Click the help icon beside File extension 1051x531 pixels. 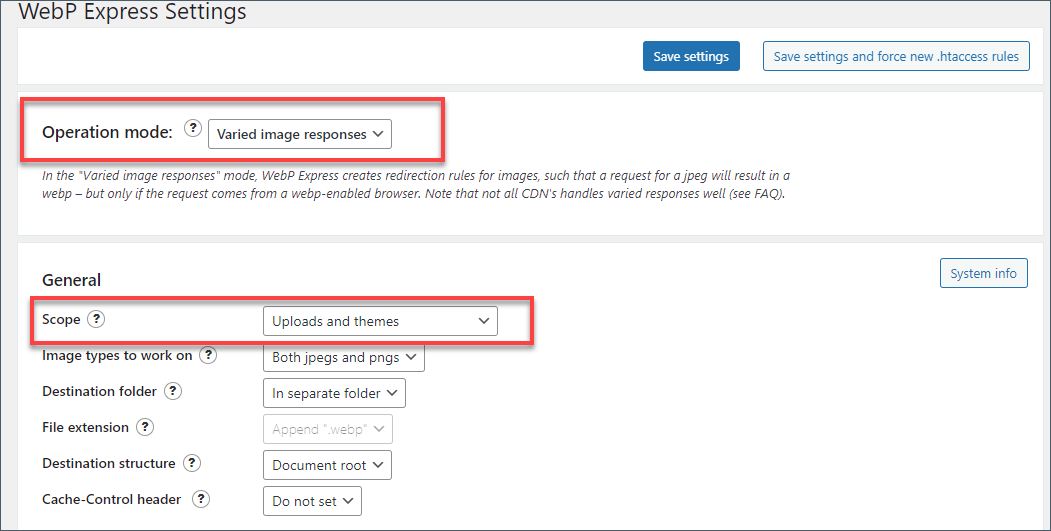coord(145,427)
